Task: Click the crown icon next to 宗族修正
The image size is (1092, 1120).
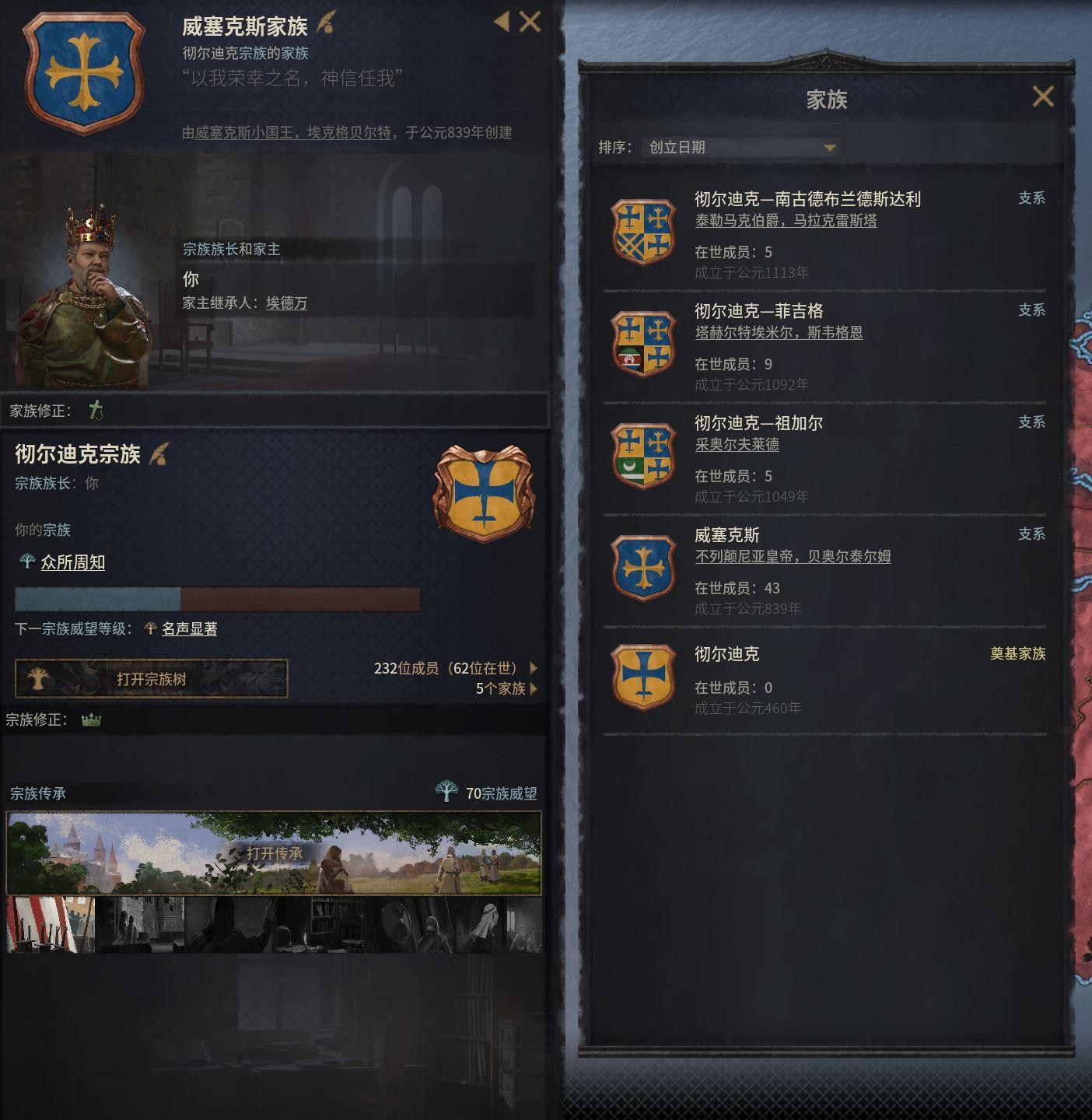Action: 91,719
